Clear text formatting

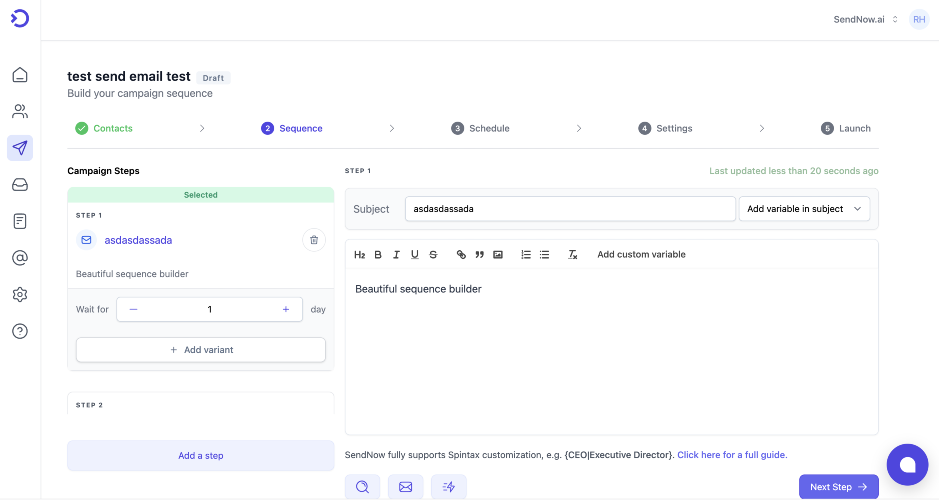tap(573, 254)
